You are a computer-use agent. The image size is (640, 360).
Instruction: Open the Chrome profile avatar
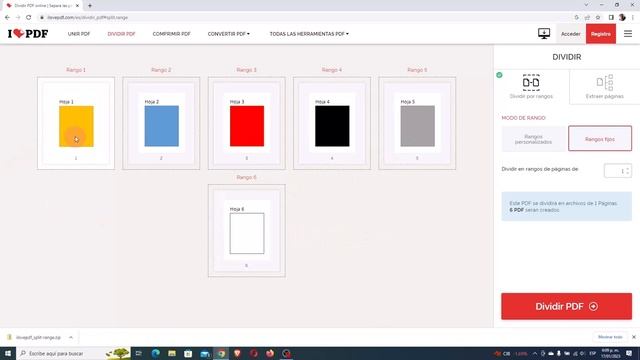pos(622,18)
